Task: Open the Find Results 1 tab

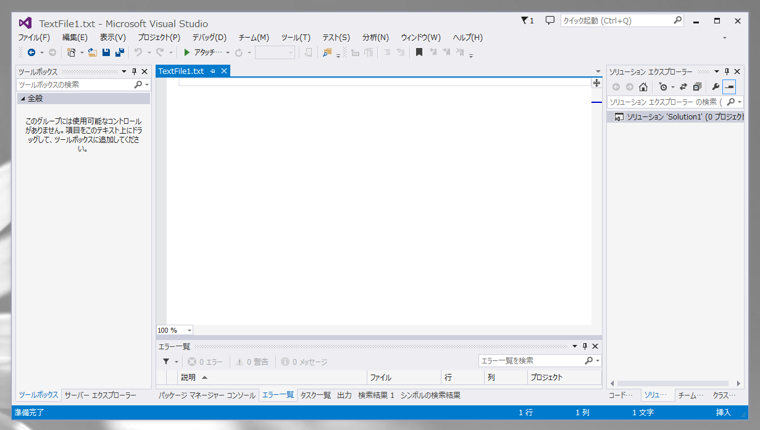Action: [x=376, y=395]
